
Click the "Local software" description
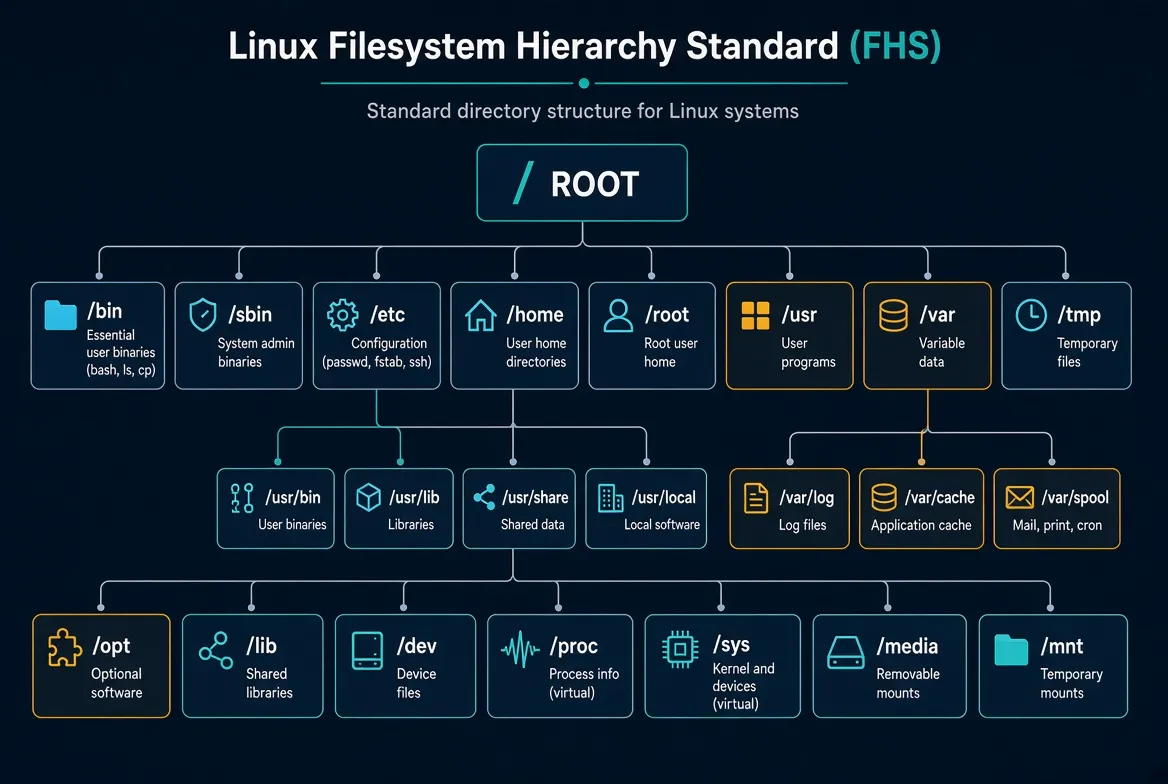tap(662, 525)
